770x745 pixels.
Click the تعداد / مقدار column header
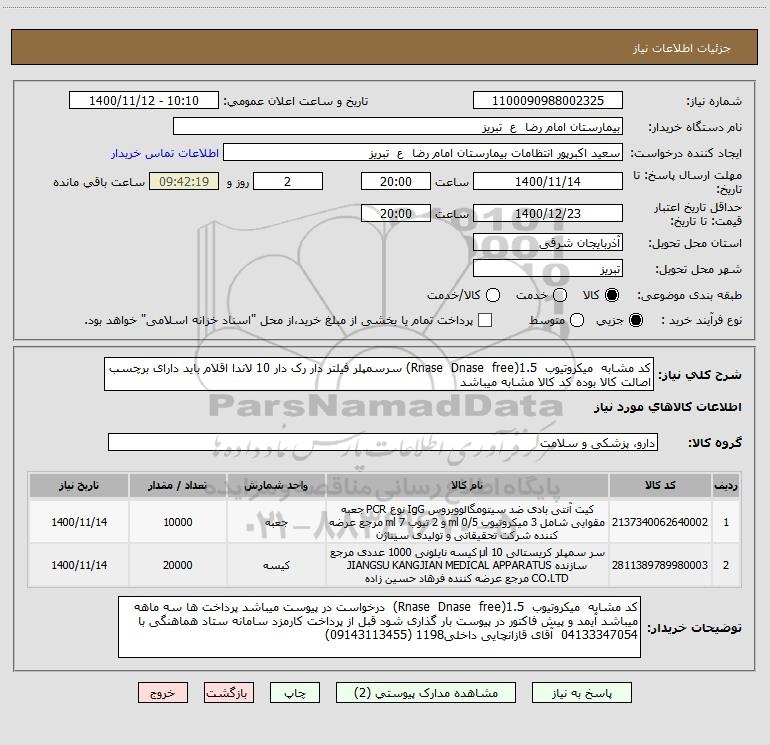(x=178, y=485)
